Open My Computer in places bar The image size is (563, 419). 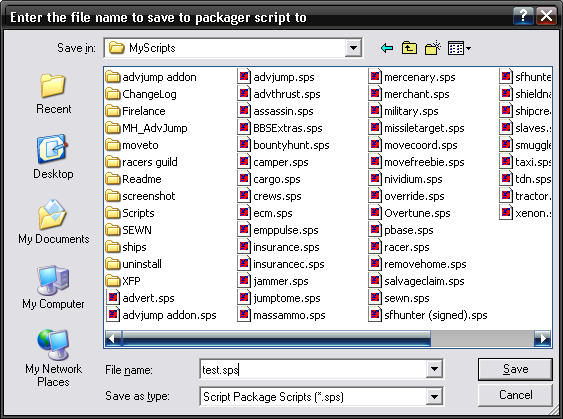point(53,287)
